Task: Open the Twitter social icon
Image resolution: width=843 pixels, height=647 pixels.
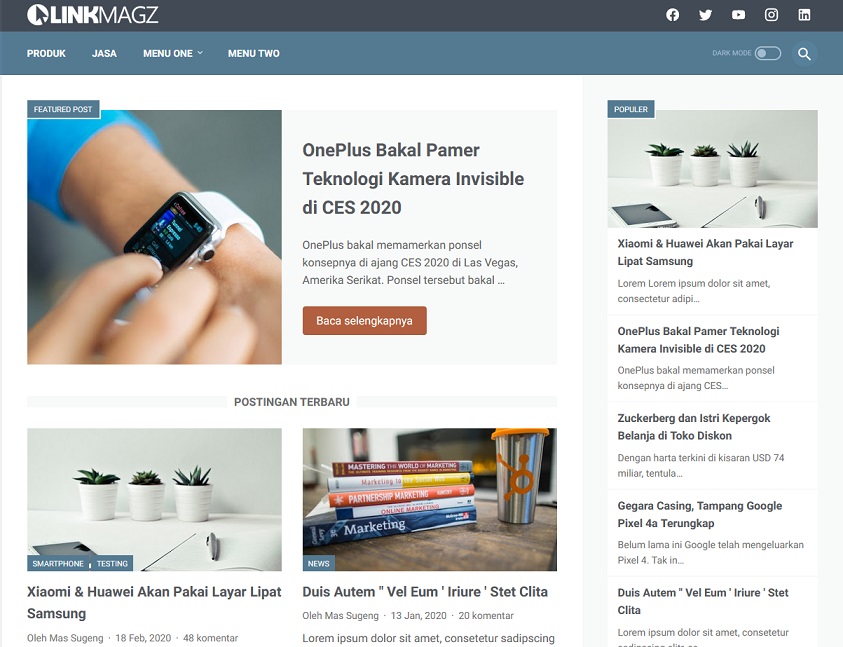Action: [705, 15]
